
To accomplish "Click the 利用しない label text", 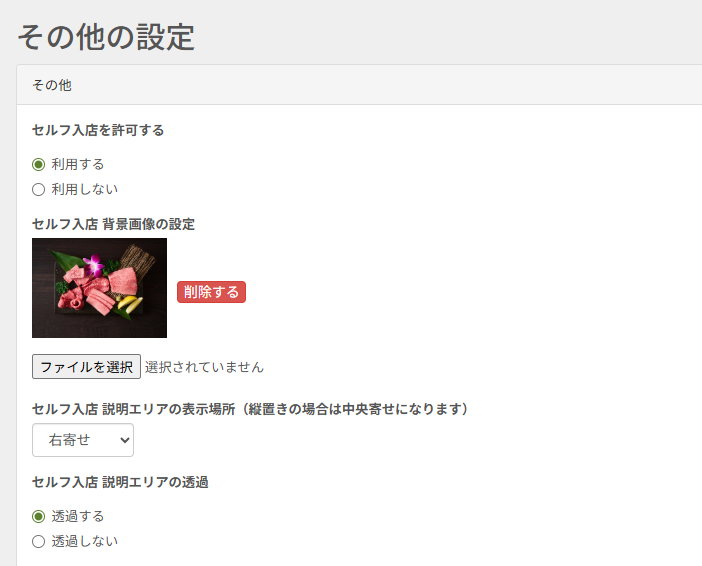I will click(x=84, y=189).
